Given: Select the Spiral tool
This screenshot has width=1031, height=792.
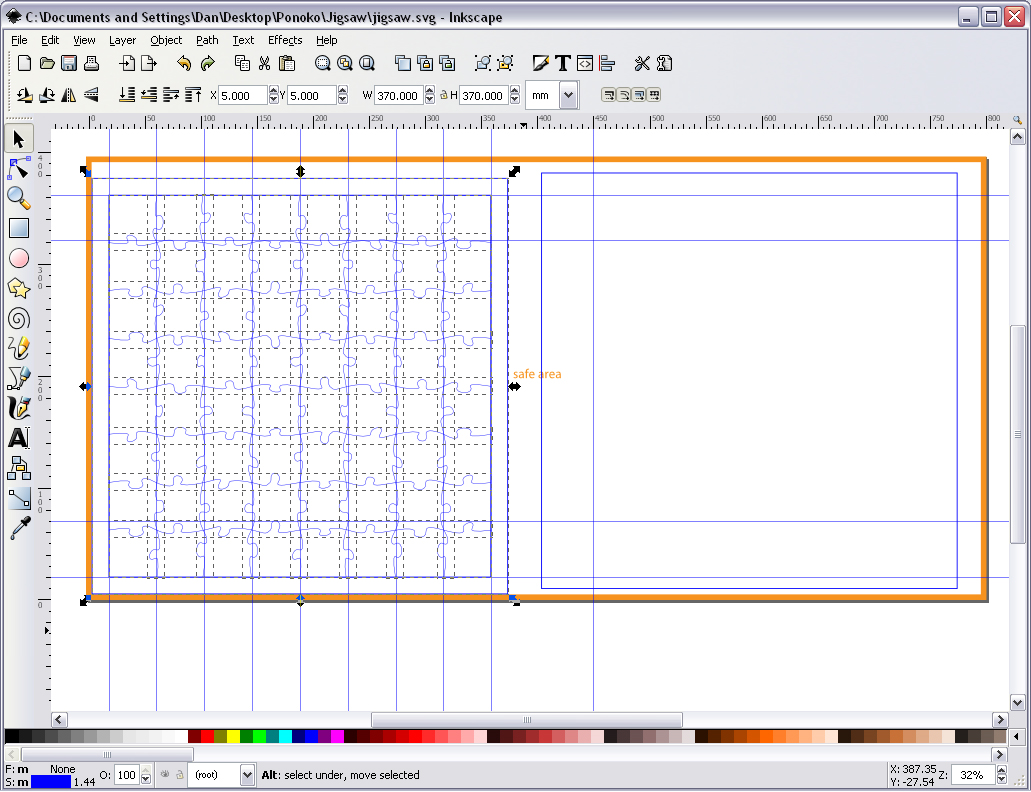Looking at the screenshot, I should point(18,318).
